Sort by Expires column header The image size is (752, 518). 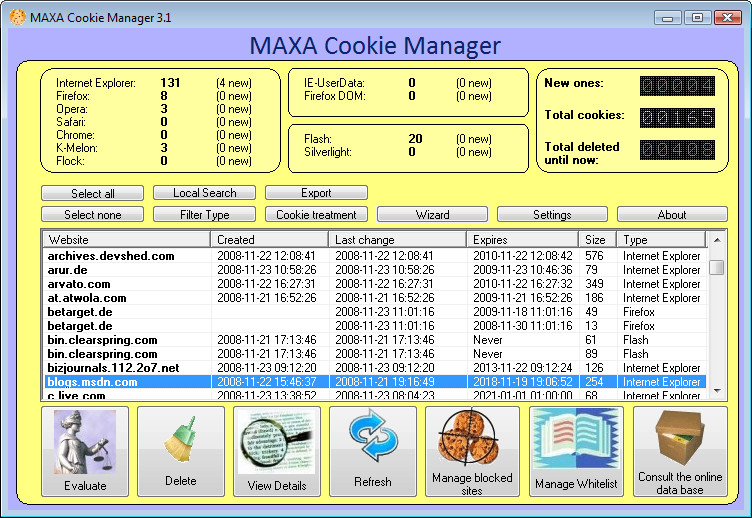point(522,239)
